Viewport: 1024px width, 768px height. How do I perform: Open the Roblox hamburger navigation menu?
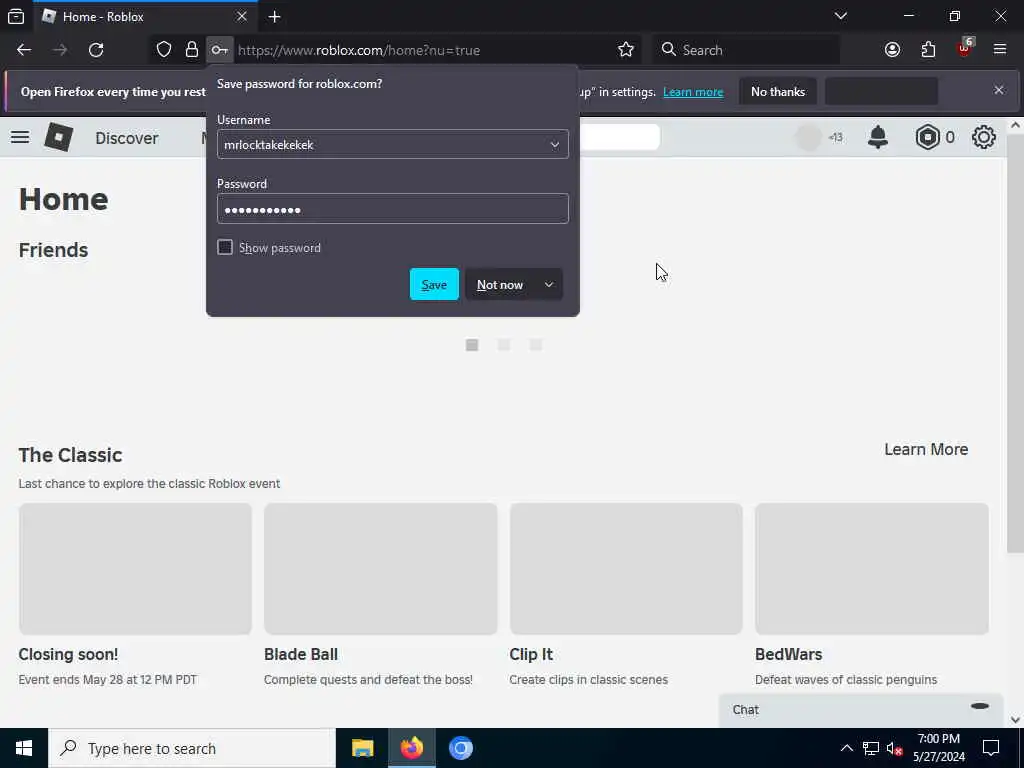(x=20, y=137)
